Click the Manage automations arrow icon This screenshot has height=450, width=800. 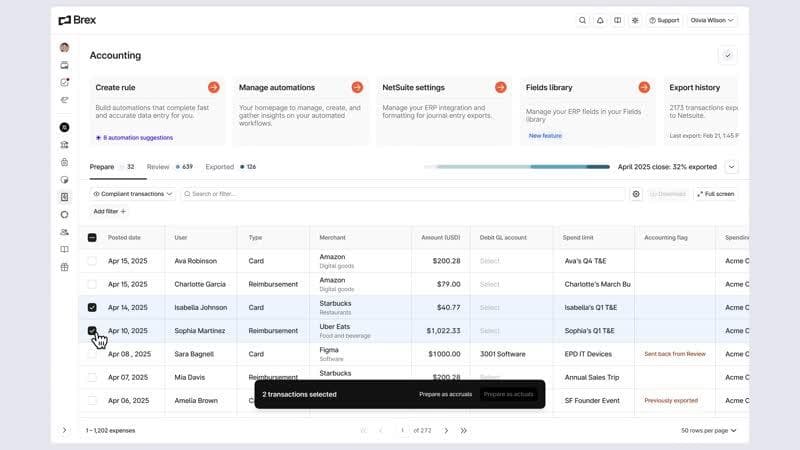click(357, 88)
